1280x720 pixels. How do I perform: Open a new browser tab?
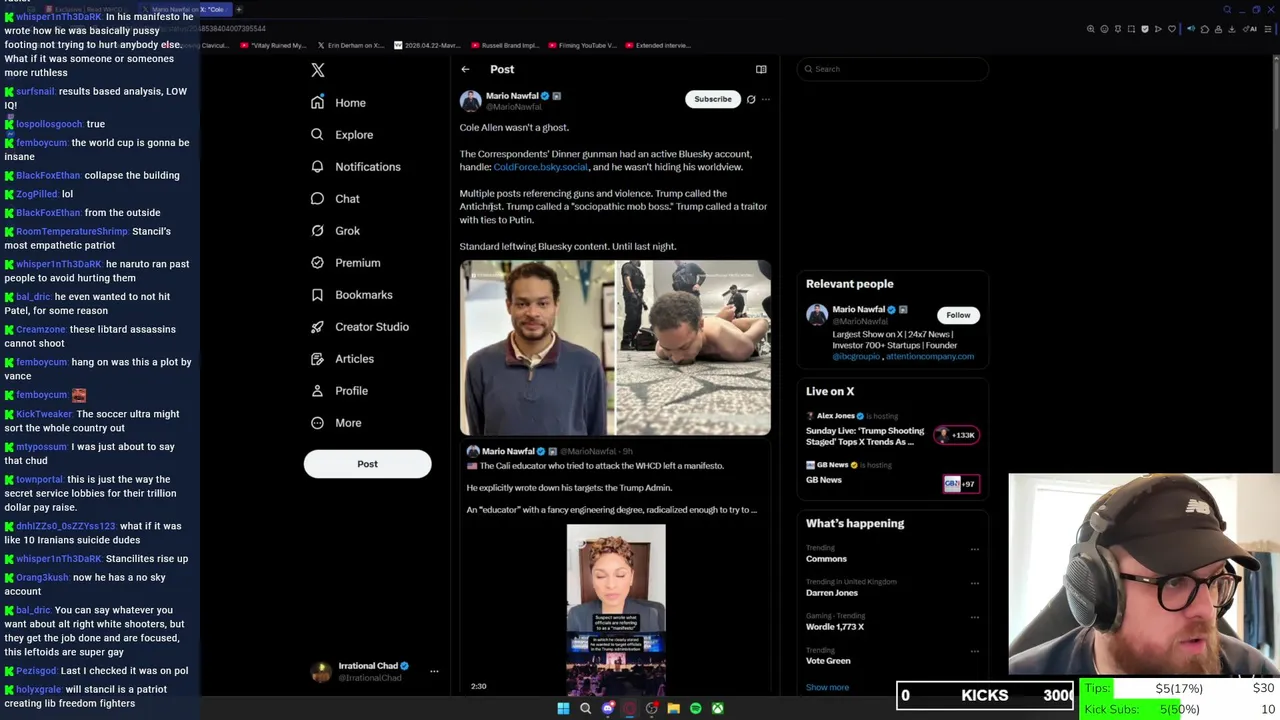[x=239, y=9]
